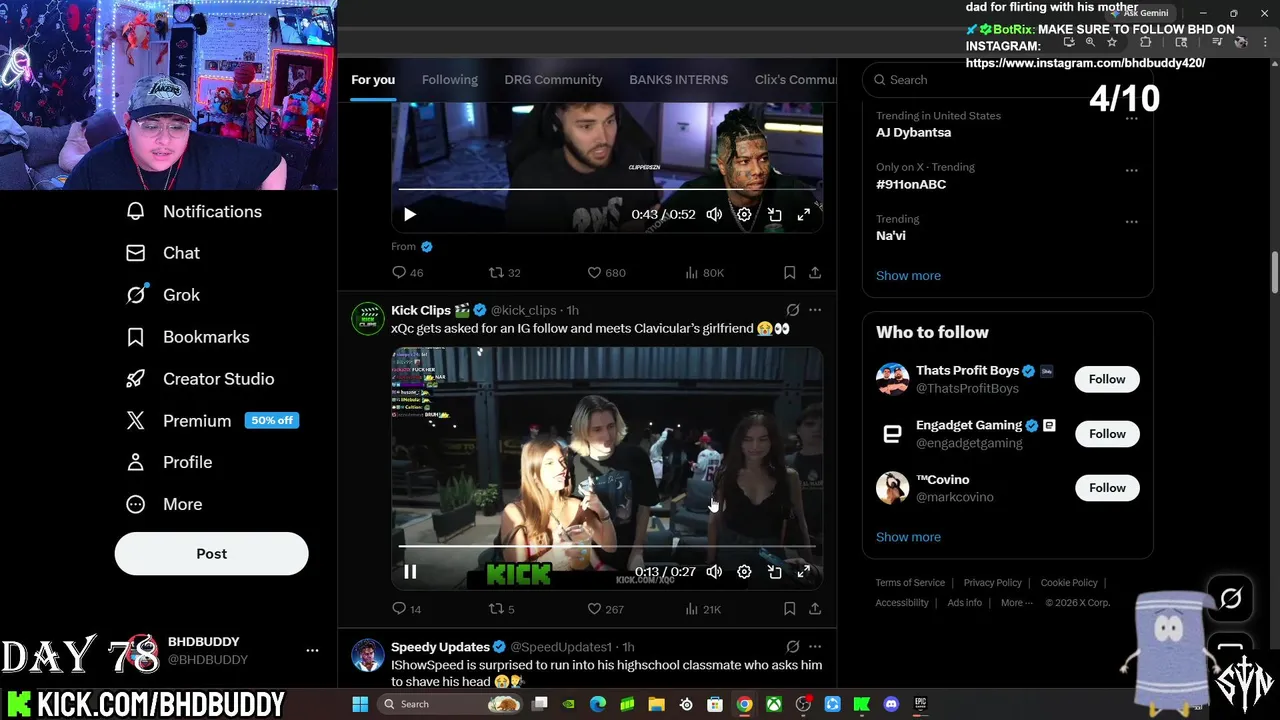Screen dimensions: 1280x720
Task: Open Chrome extensions puzzle icon
Action: pos(1146,43)
